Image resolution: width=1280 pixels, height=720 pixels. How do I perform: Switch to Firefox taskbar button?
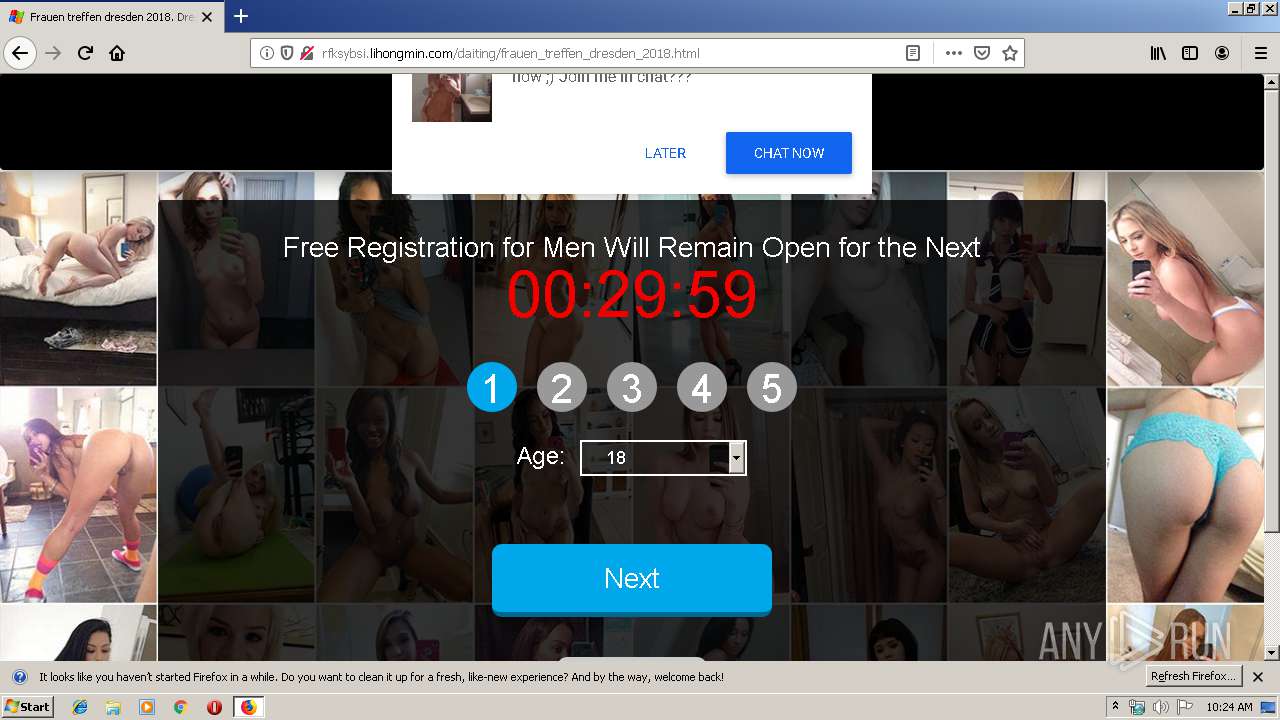(x=248, y=707)
